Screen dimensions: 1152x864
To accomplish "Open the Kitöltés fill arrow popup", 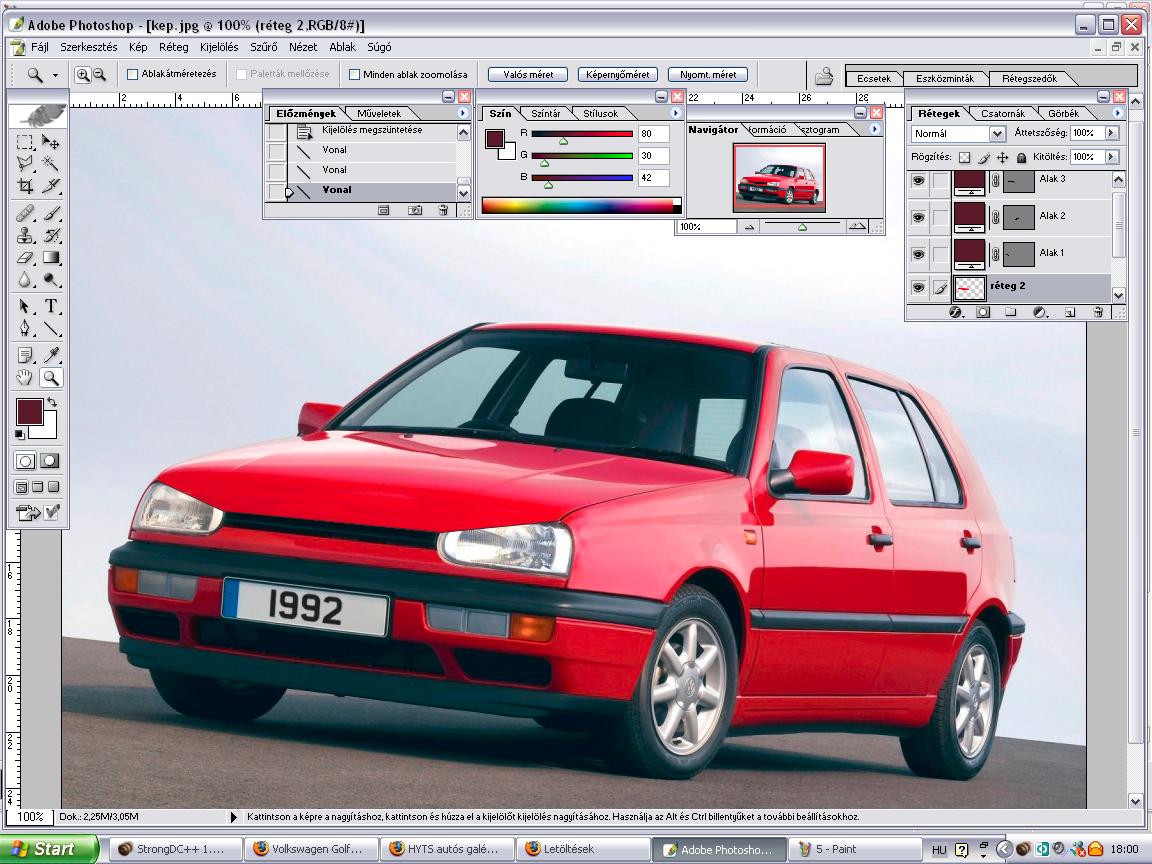I will (1110, 157).
